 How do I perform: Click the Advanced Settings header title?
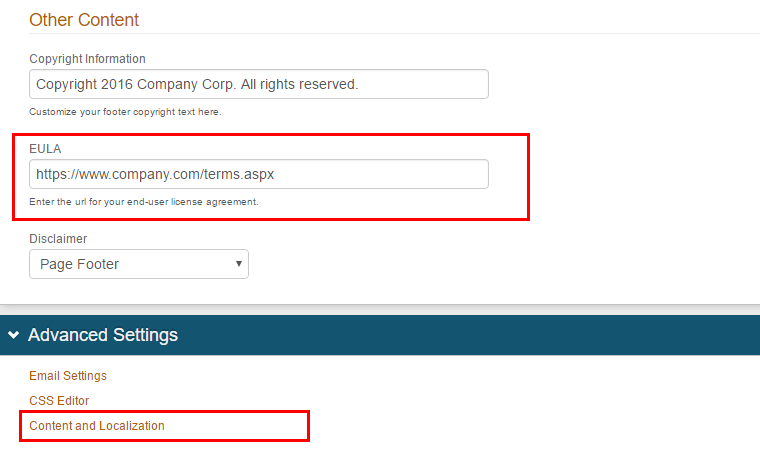click(x=103, y=335)
